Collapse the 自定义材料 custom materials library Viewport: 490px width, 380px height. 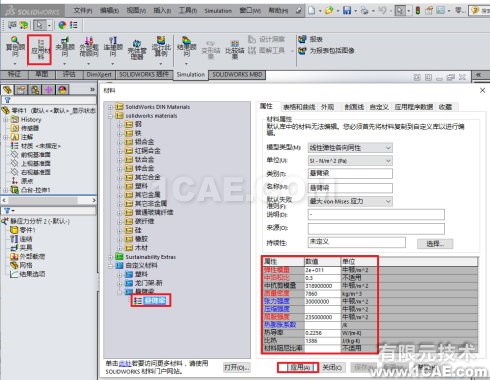tap(110, 266)
